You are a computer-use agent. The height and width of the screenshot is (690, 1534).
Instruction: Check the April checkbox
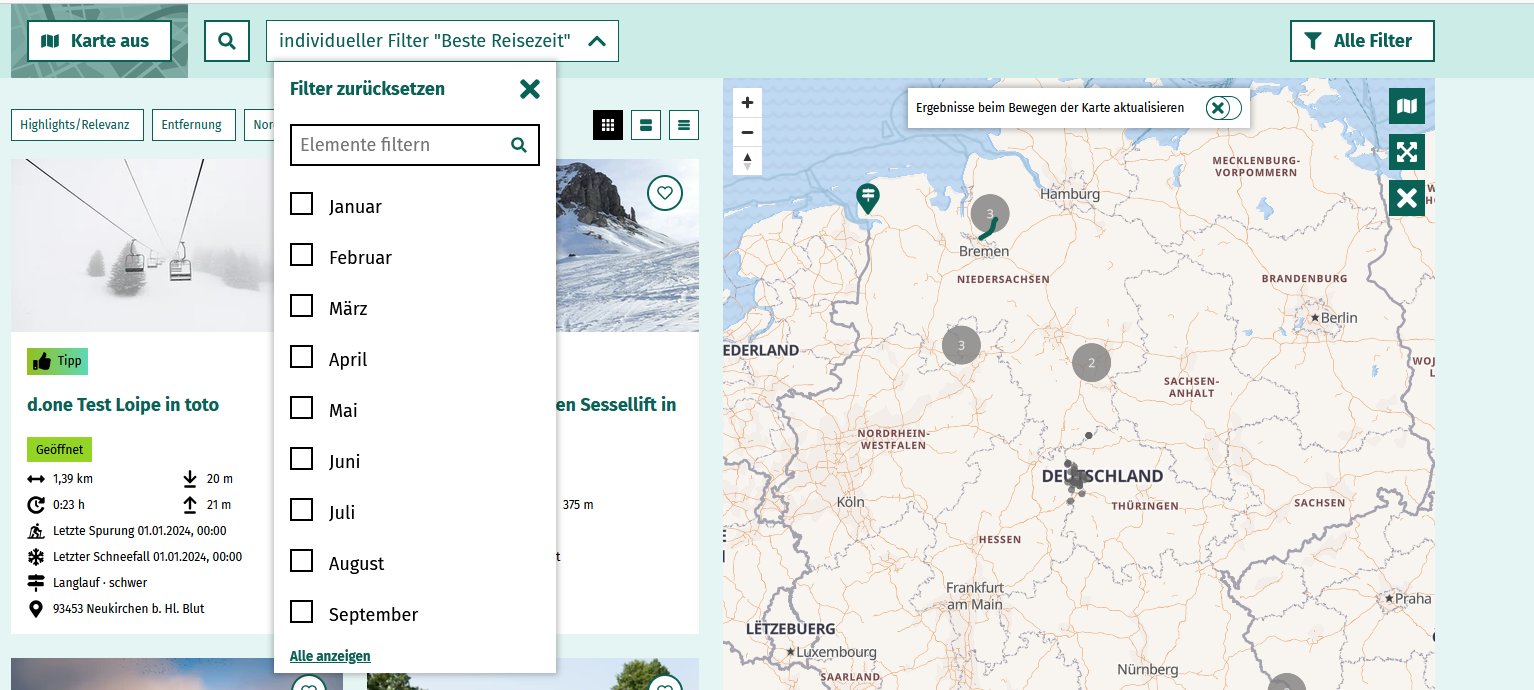[301, 356]
